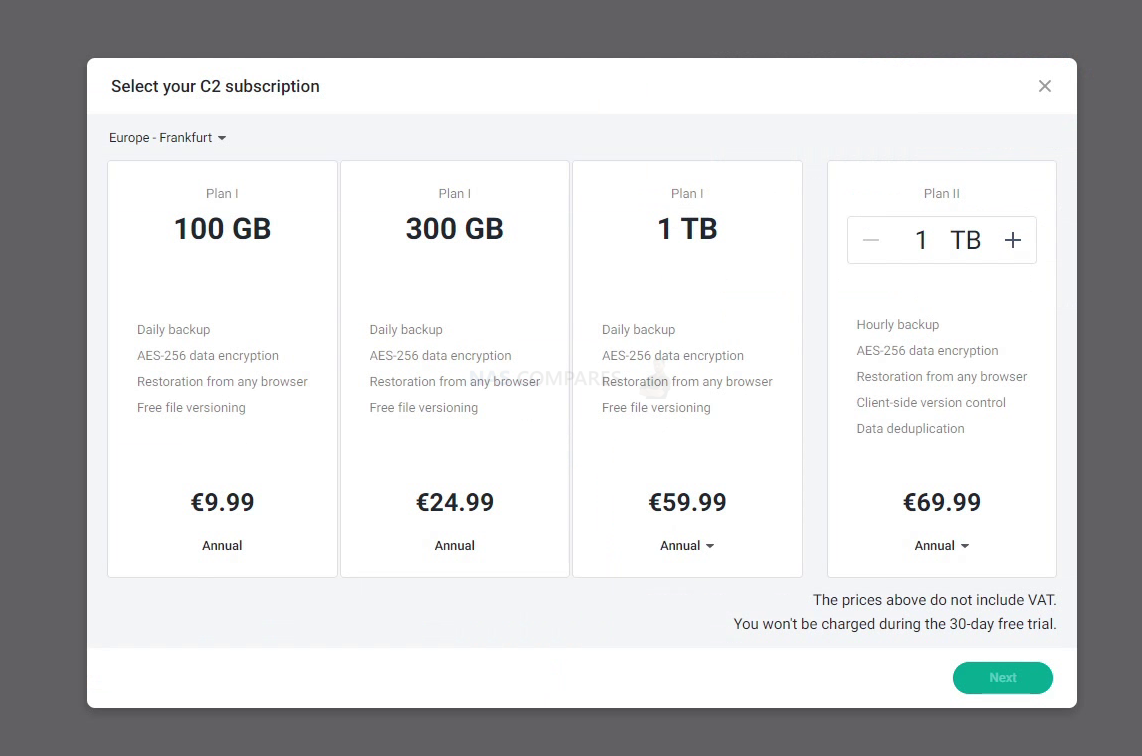The width and height of the screenshot is (1142, 756).
Task: Click the 30-day free trial notice
Action: coord(894,623)
